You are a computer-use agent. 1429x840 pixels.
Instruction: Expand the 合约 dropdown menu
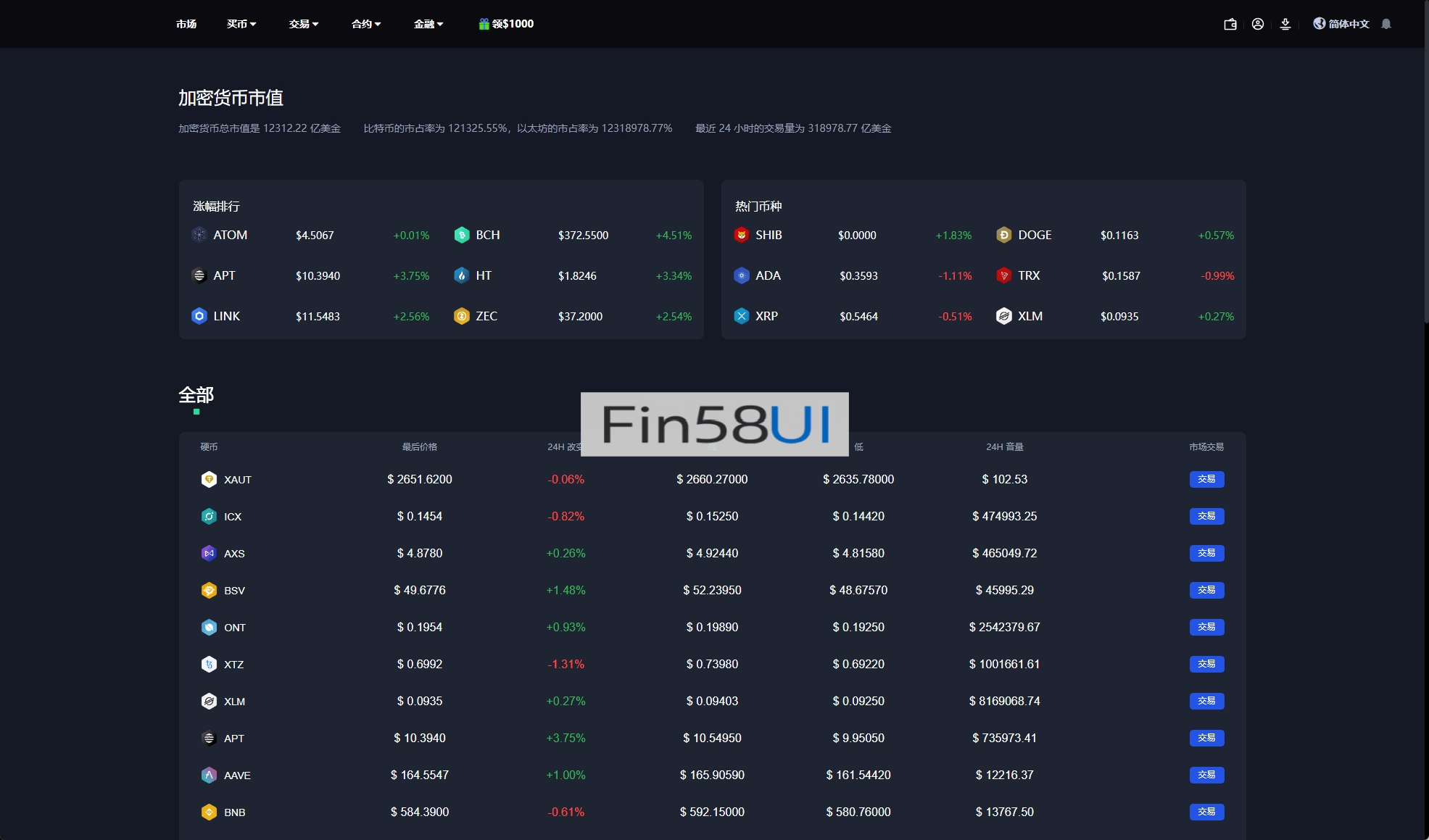pyautogui.click(x=366, y=24)
